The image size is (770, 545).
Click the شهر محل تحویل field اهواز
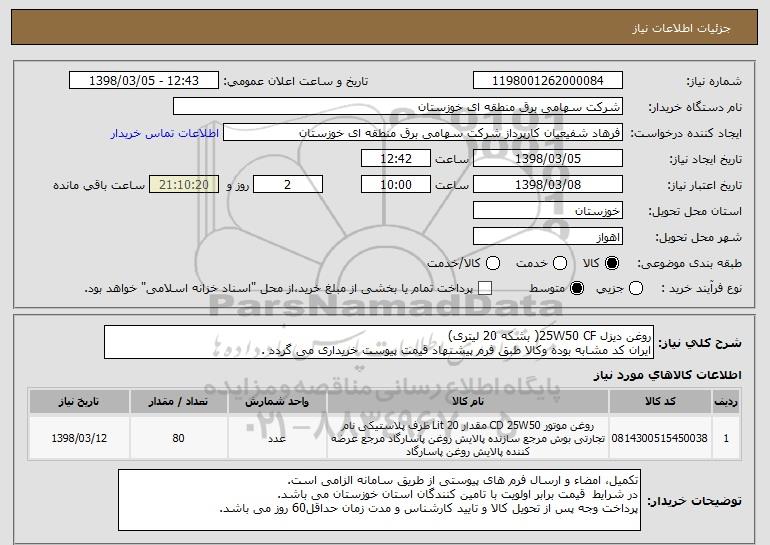click(548, 237)
